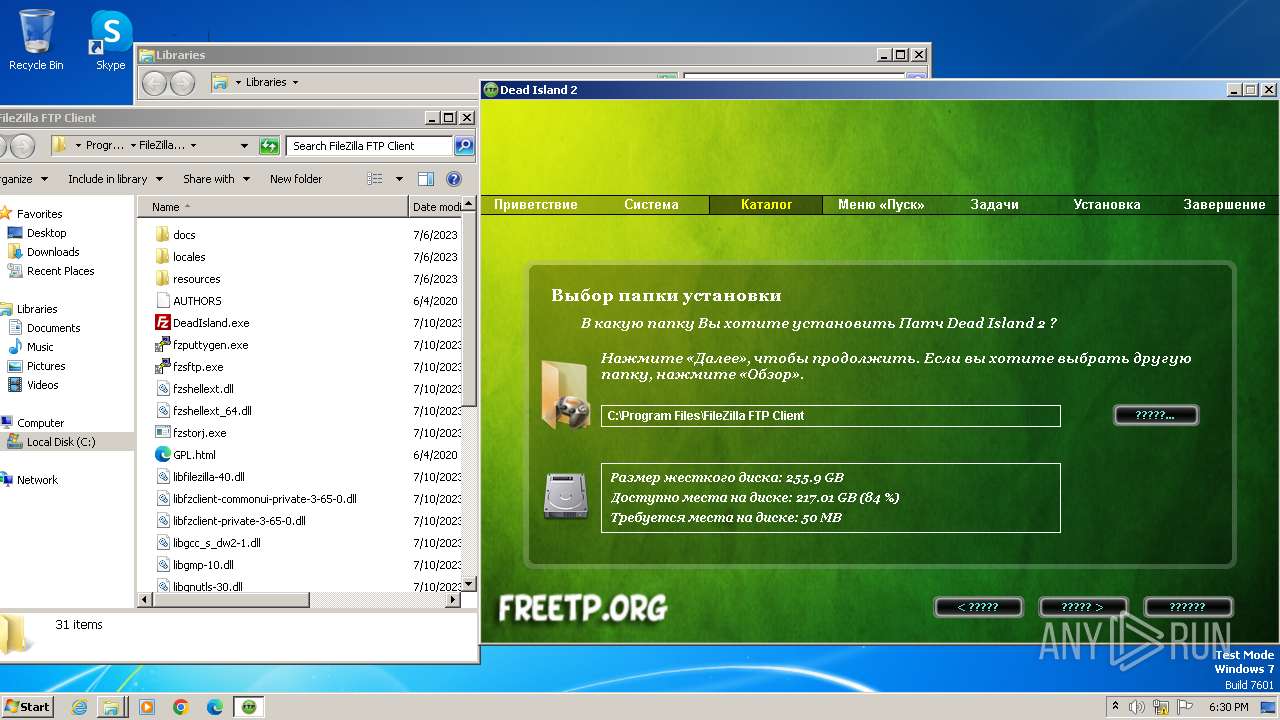This screenshot has height=720, width=1280.
Task: Click the New folder button
Action: (x=296, y=179)
